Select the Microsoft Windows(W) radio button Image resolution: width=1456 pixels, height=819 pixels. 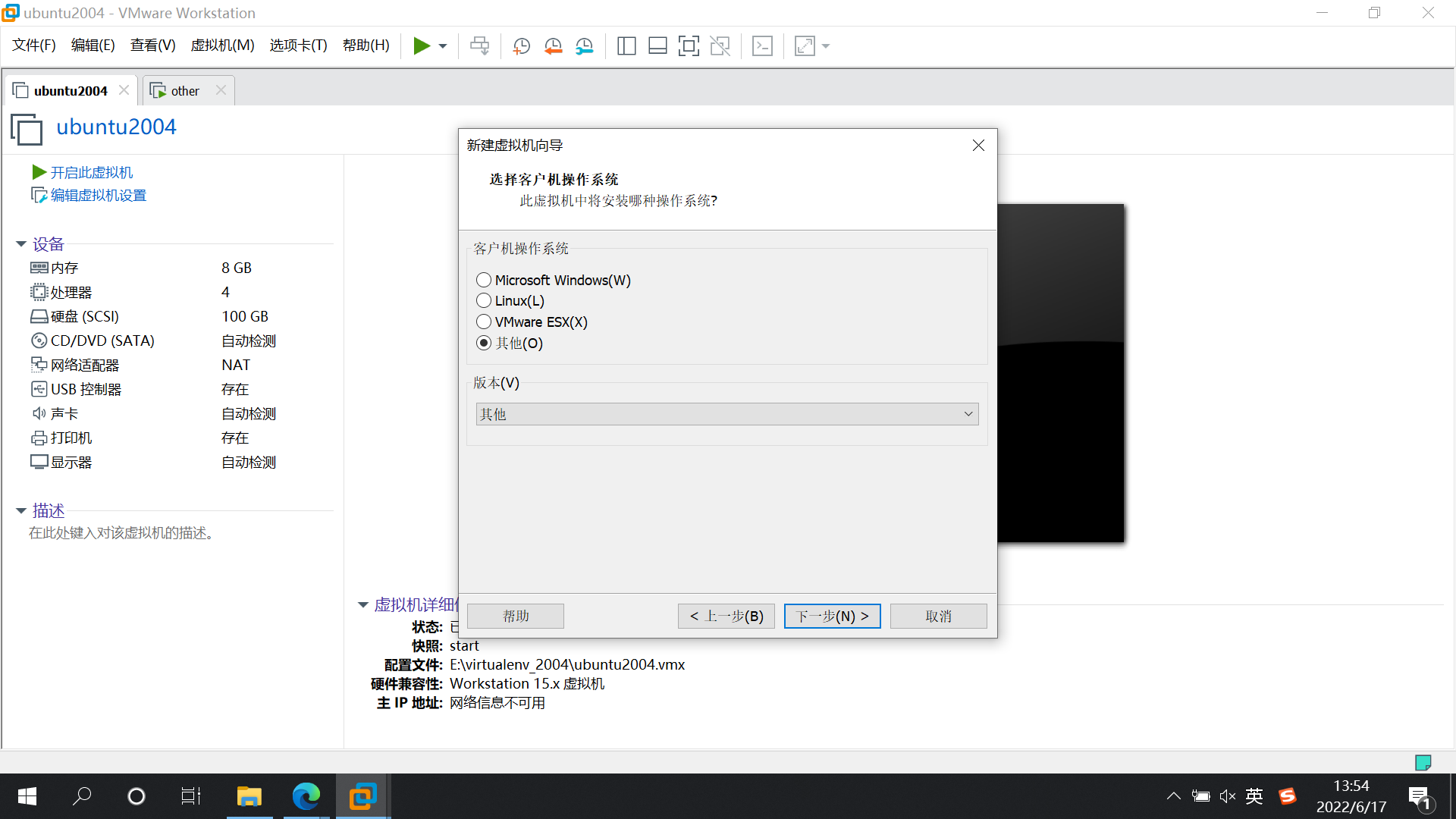(x=483, y=280)
